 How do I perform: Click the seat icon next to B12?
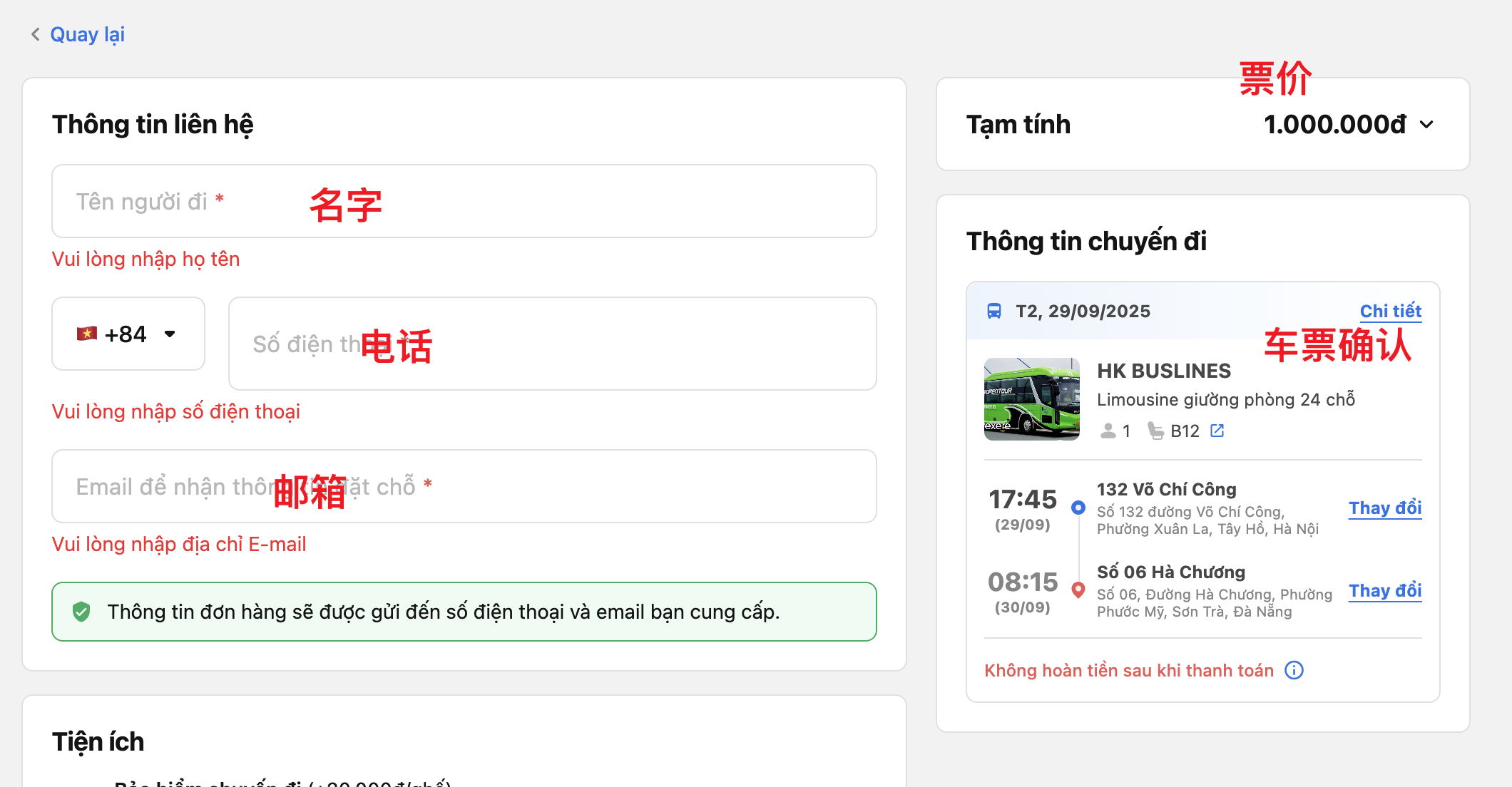[1155, 431]
